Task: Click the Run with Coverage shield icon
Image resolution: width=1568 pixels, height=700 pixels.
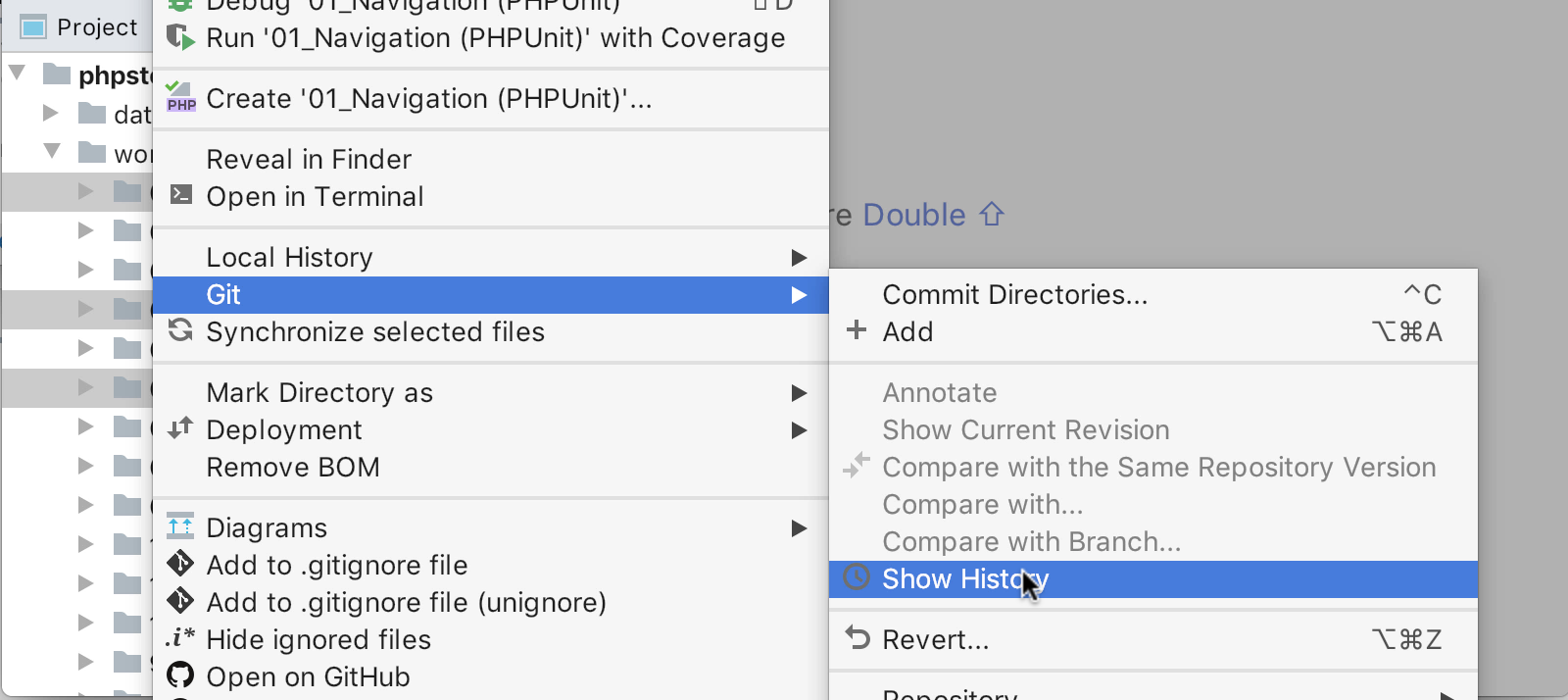Action: (x=180, y=37)
